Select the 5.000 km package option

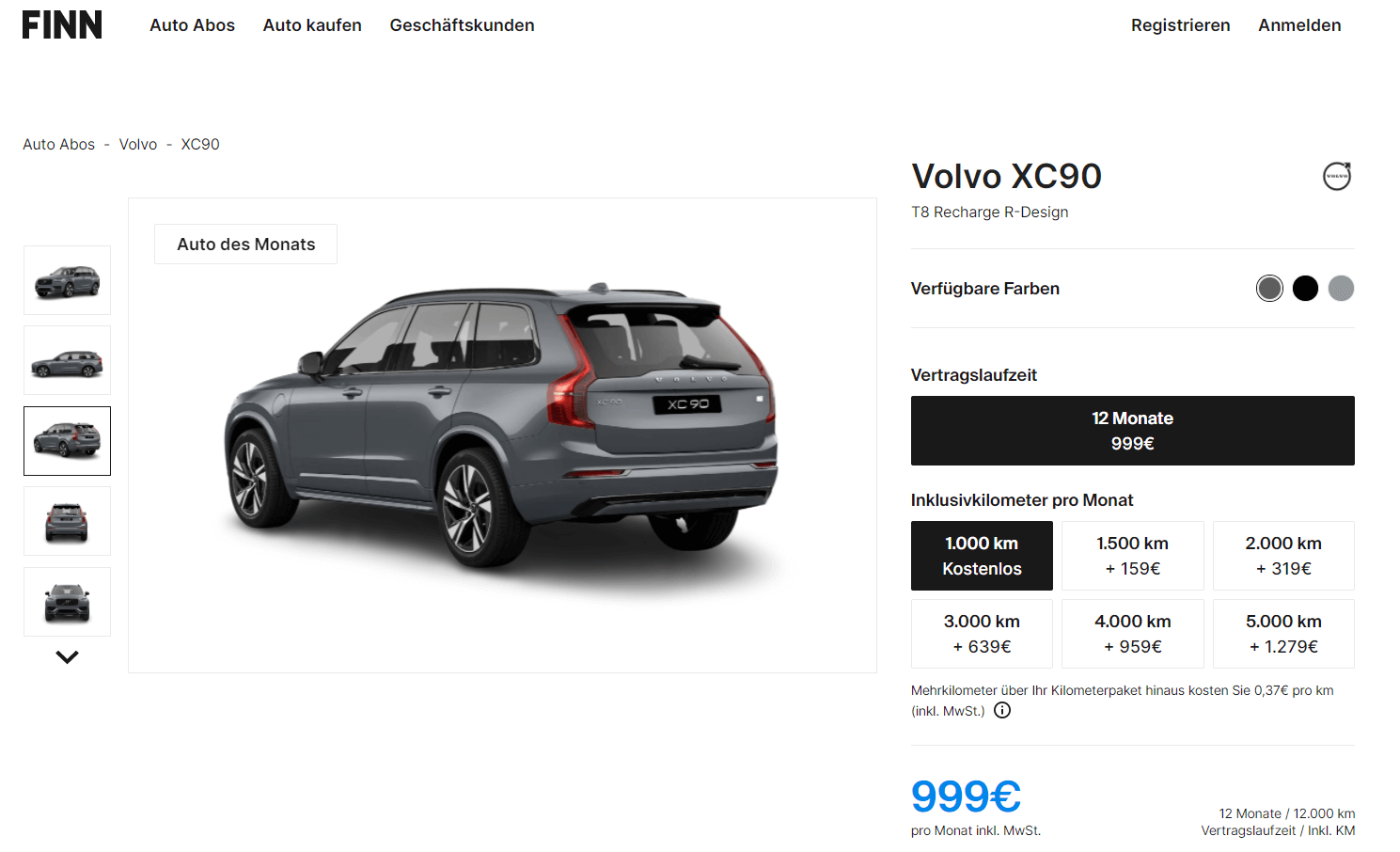click(x=1283, y=634)
